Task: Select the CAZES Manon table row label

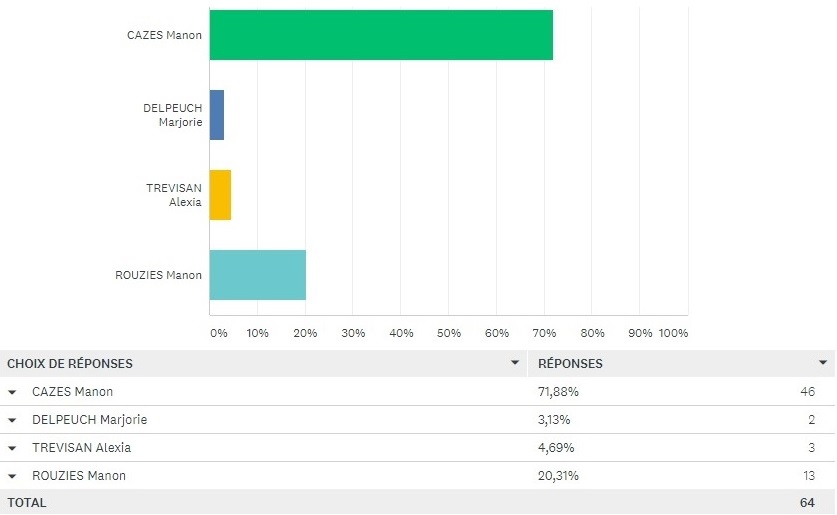Action: [72, 392]
